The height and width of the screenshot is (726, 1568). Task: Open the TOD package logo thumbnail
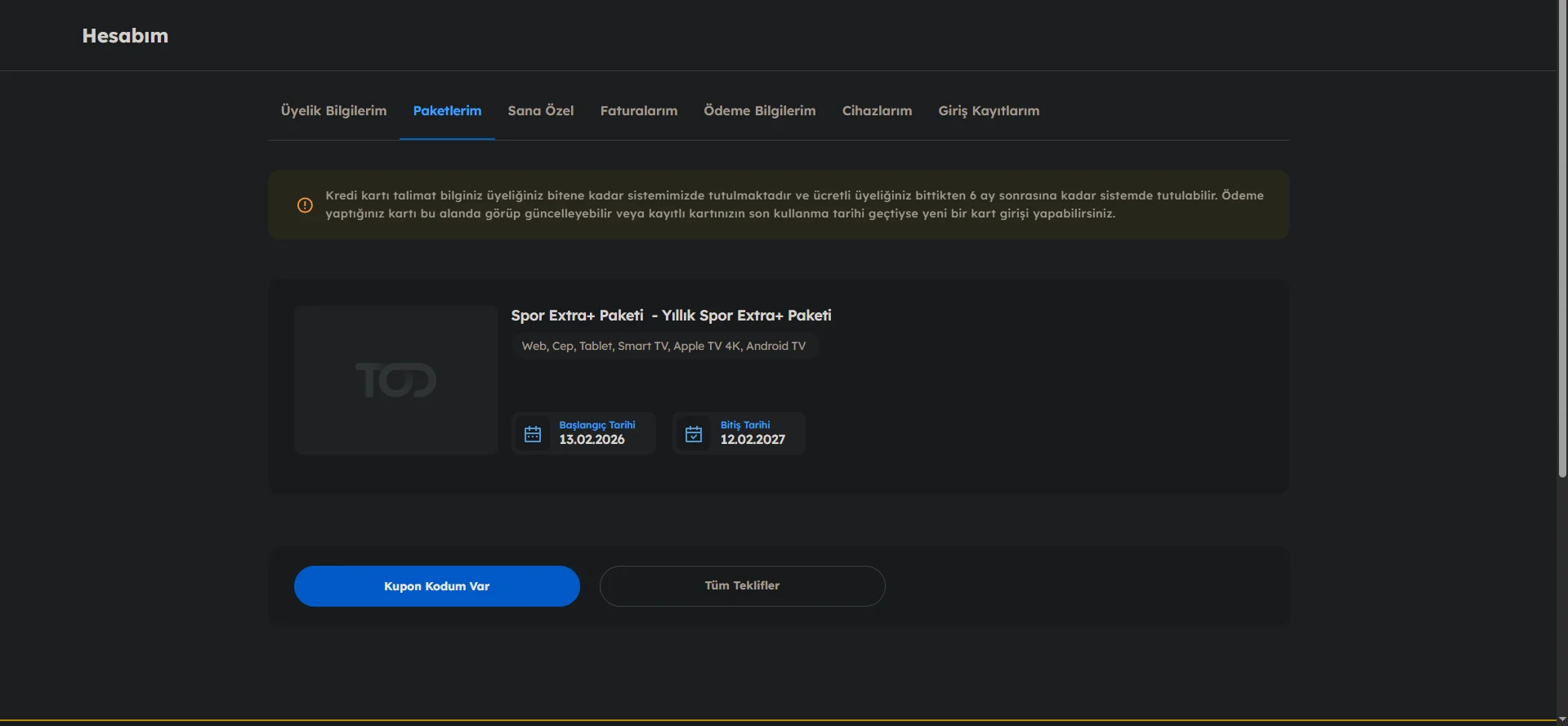[396, 380]
